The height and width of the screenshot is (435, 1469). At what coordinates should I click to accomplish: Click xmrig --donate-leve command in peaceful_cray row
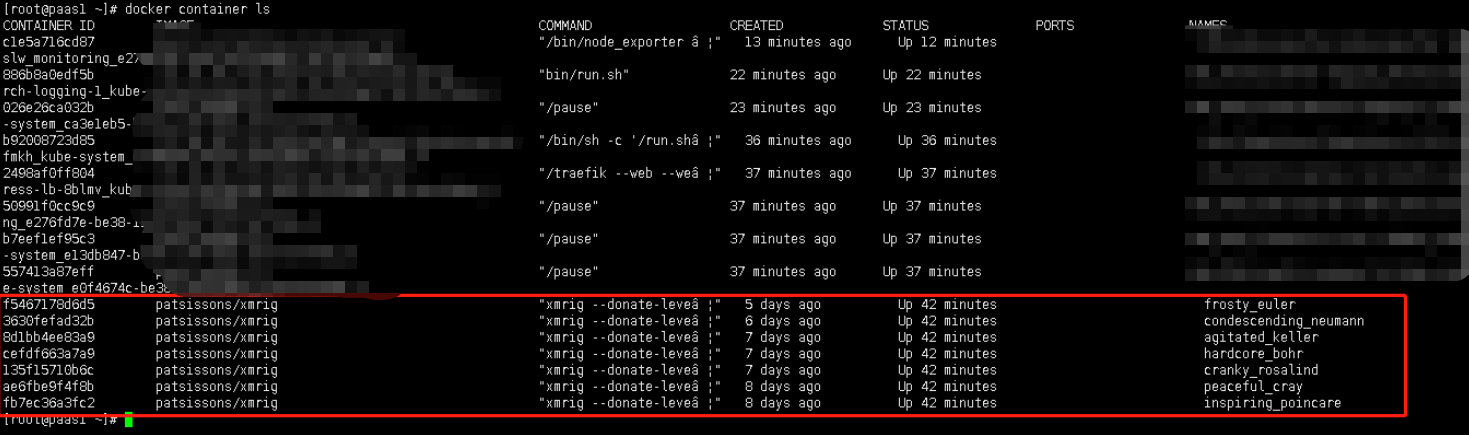630,387
